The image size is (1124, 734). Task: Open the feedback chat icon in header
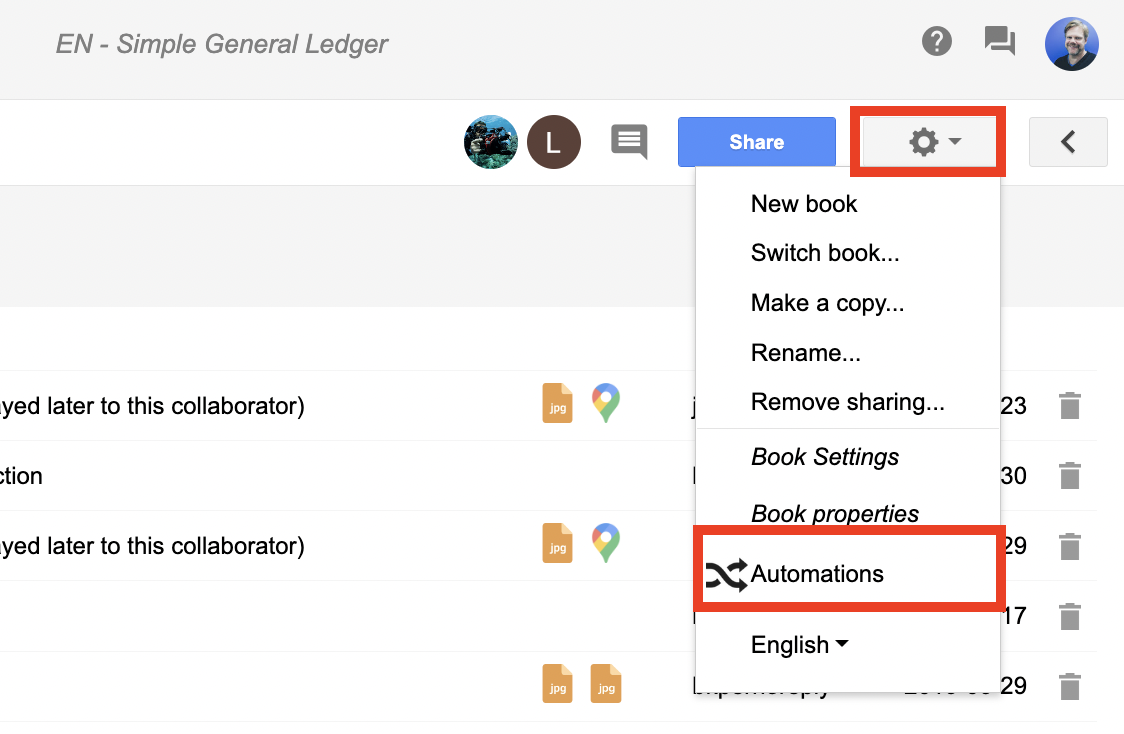[999, 41]
